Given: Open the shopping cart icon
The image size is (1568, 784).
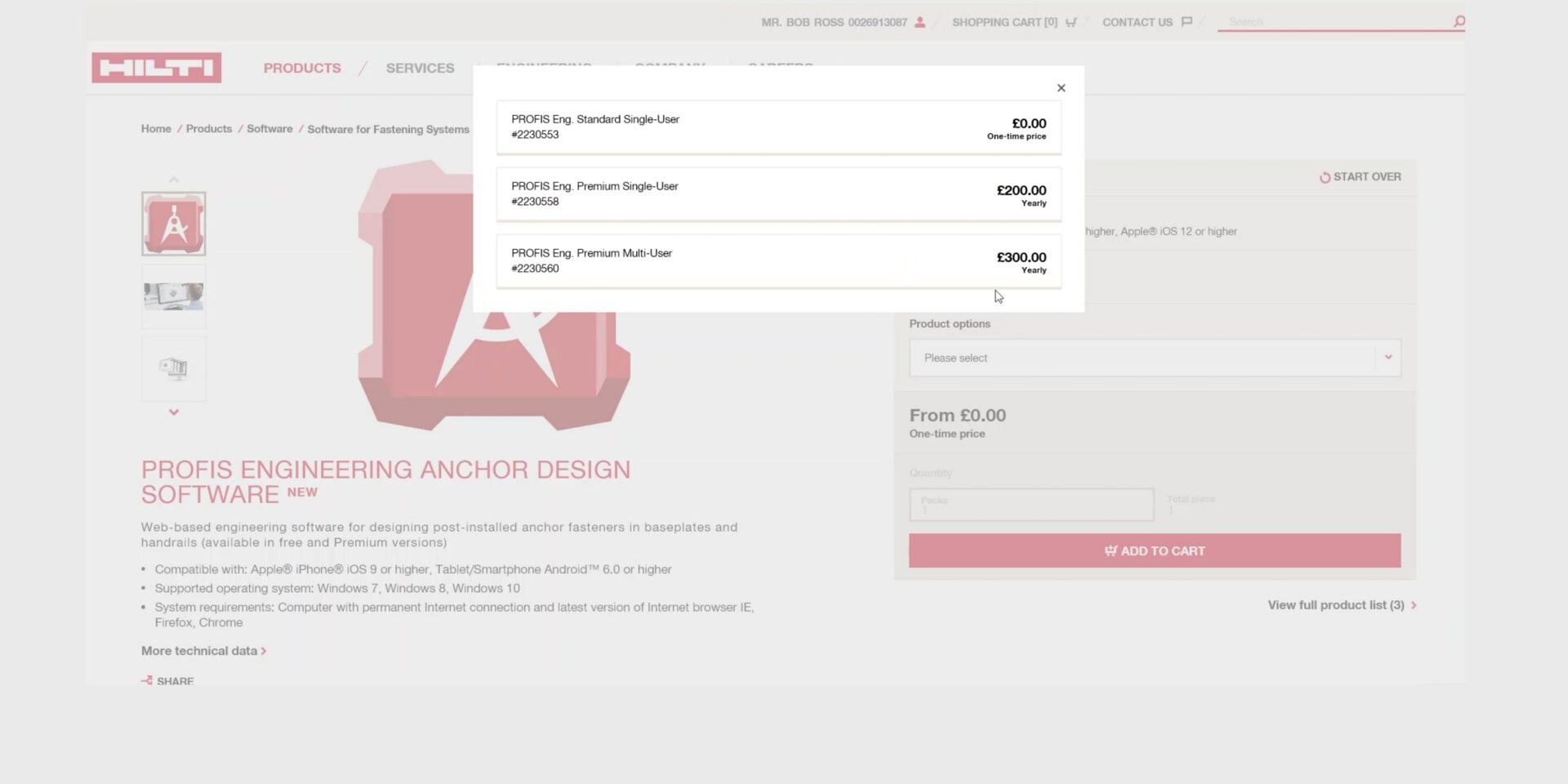Looking at the screenshot, I should click(1070, 22).
